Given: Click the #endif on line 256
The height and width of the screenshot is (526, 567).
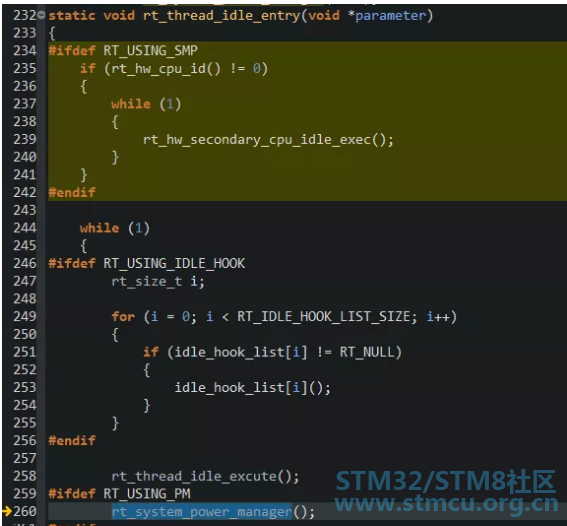Looking at the screenshot, I should pos(72,441).
